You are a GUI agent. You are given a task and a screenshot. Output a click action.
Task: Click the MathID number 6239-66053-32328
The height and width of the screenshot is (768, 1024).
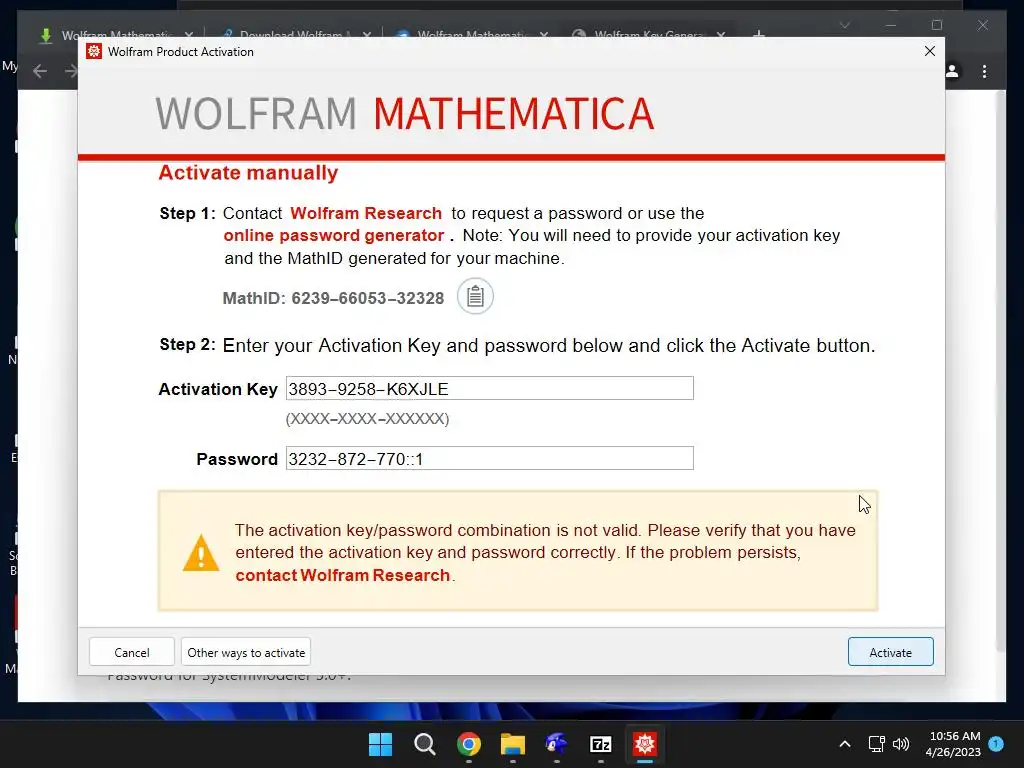pos(368,298)
